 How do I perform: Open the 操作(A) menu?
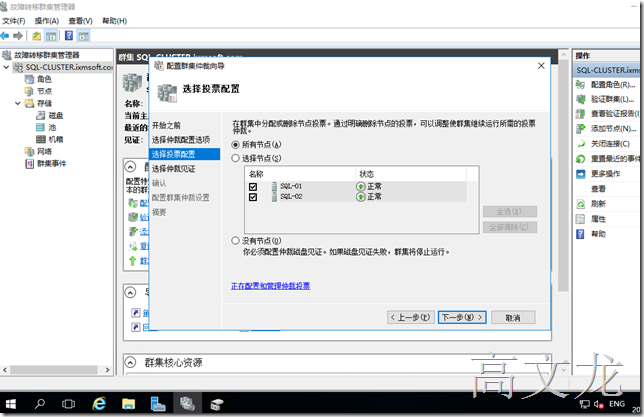(46, 21)
